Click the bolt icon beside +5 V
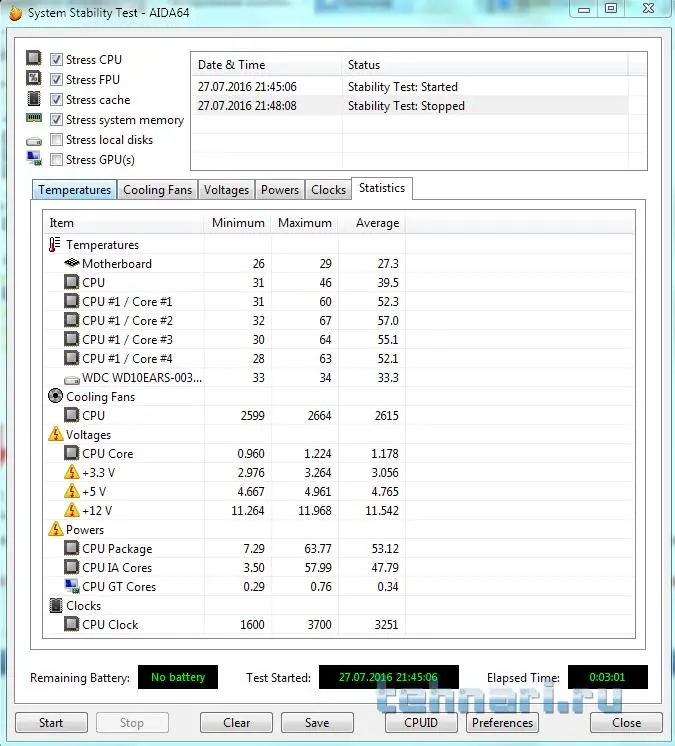The height and width of the screenshot is (746, 675). pos(72,491)
